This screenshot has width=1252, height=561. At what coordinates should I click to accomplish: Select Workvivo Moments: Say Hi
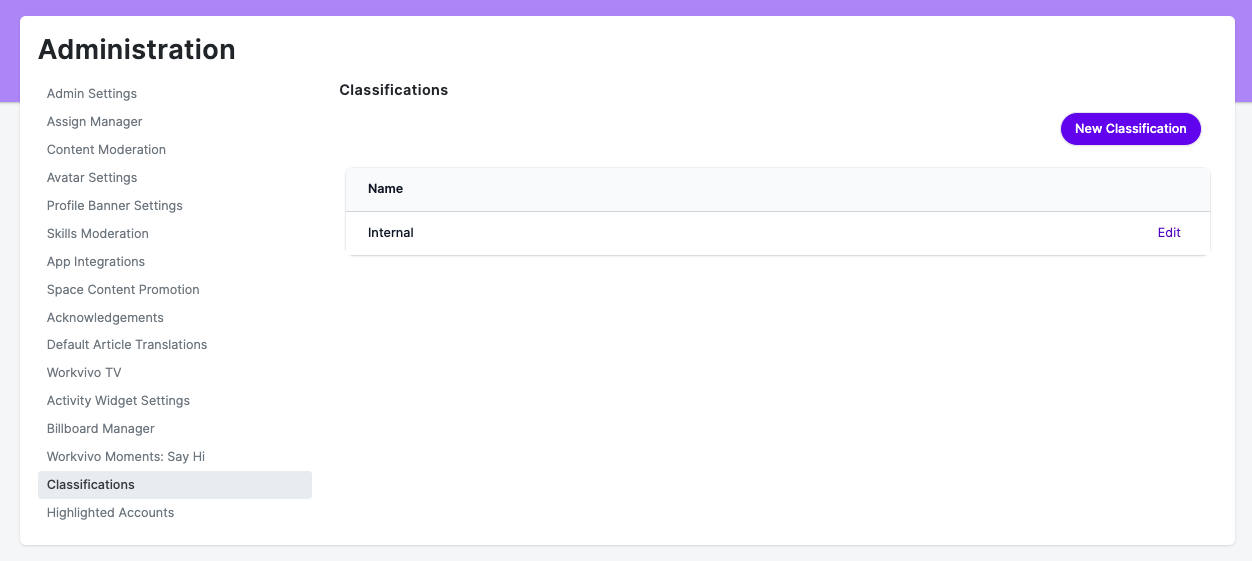pos(126,457)
